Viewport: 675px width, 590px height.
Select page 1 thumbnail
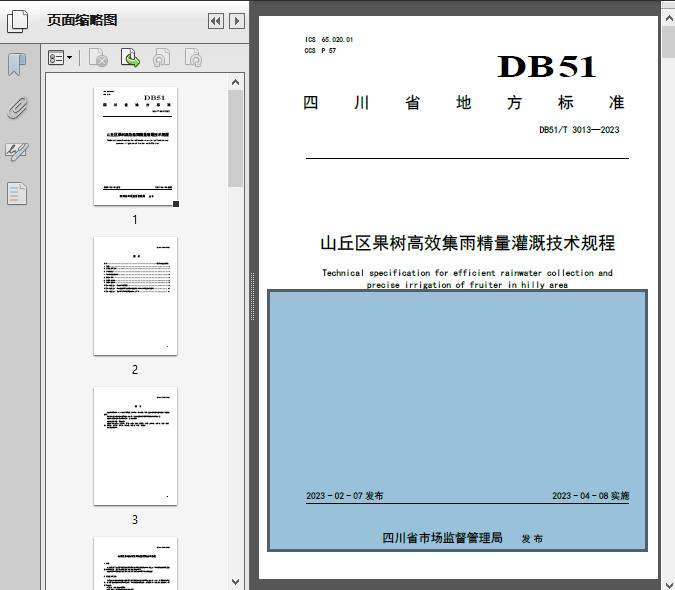pos(135,146)
